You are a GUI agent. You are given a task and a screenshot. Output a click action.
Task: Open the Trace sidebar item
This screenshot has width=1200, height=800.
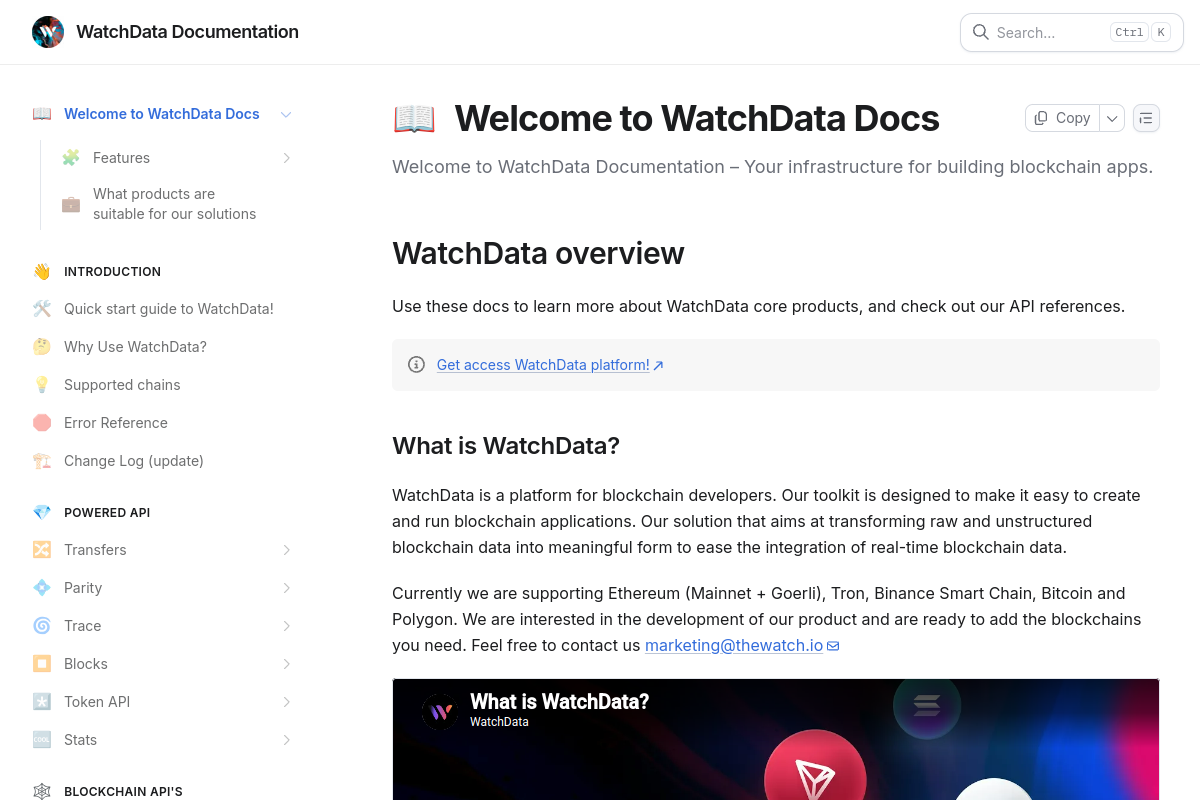point(82,626)
